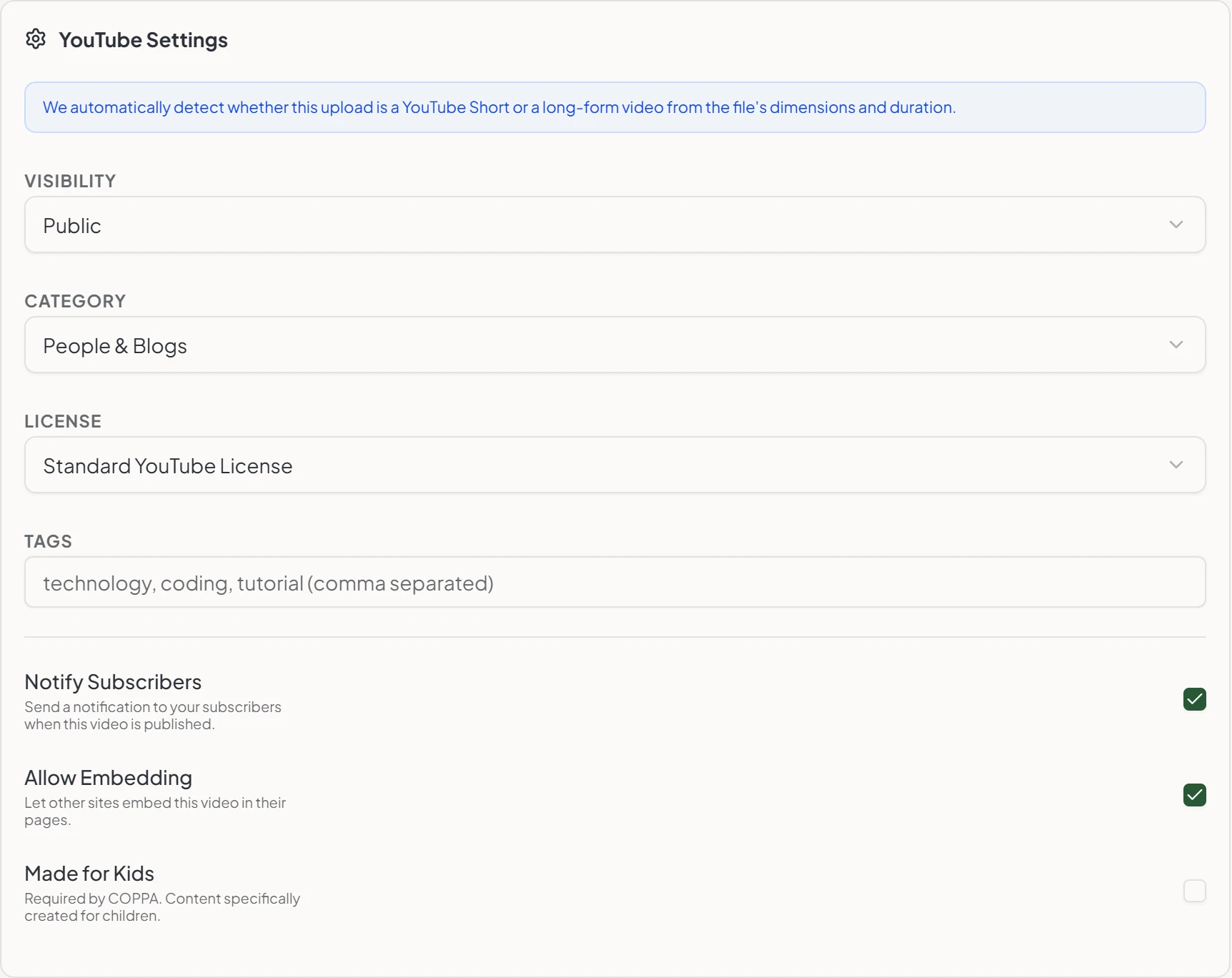The width and height of the screenshot is (1232, 978).
Task: Click the 'Required by COPPA' description text
Action: pos(162,907)
